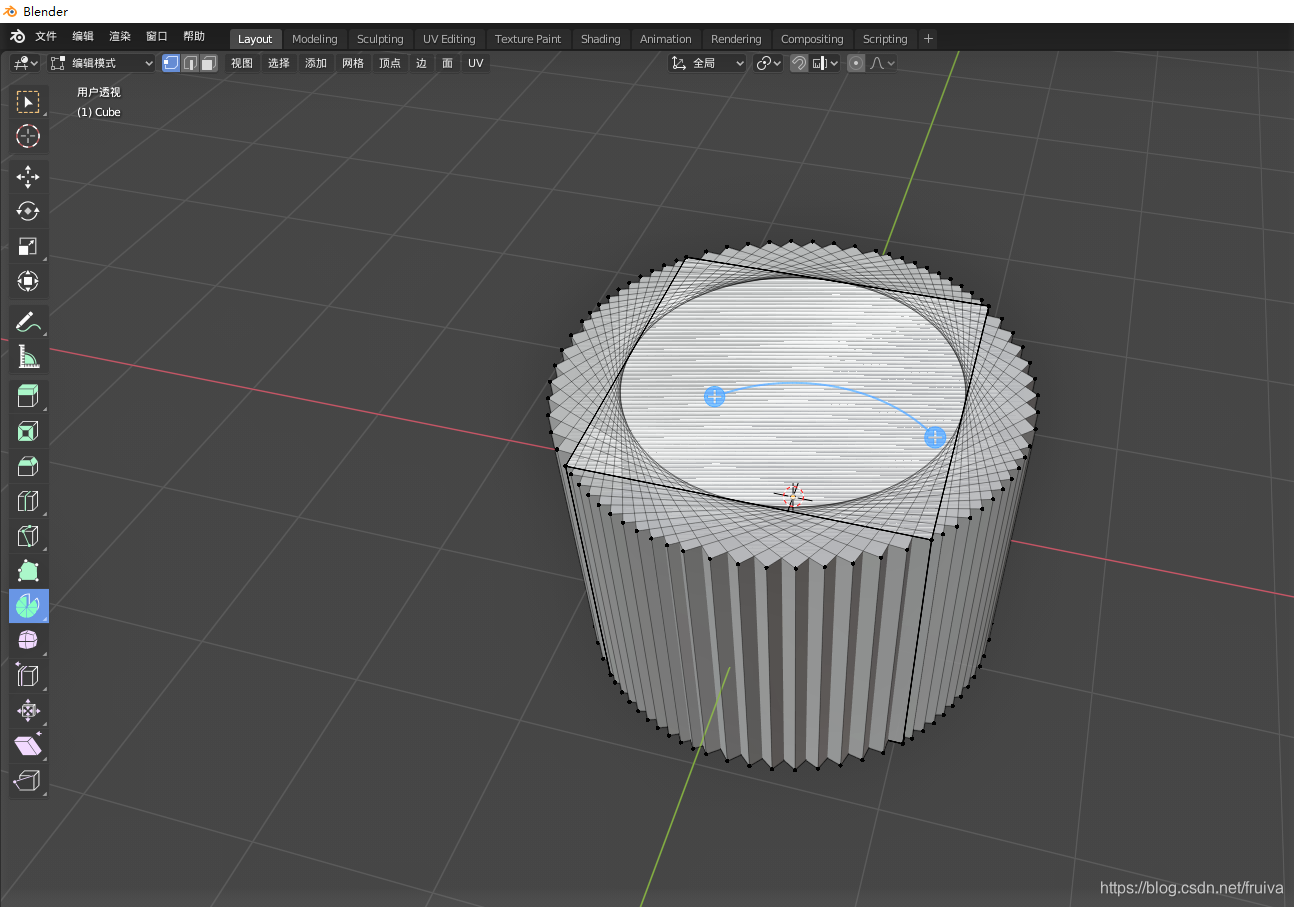This screenshot has width=1294, height=907.
Task: Select the Loop Cut tool
Action: (28, 502)
